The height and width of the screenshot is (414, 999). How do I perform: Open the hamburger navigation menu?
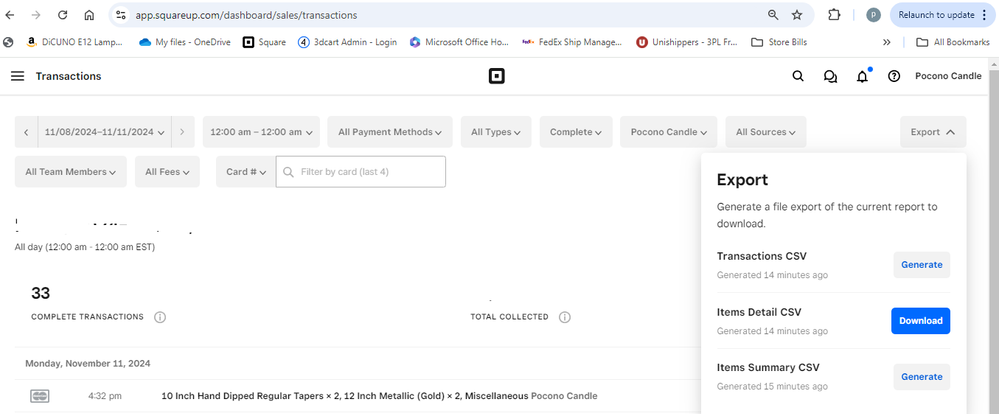(17, 76)
